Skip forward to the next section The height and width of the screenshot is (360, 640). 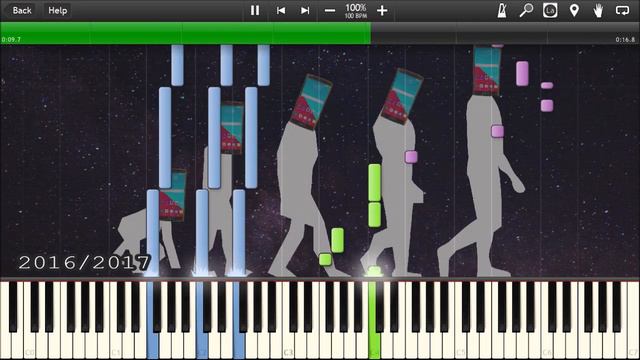[x=305, y=10]
